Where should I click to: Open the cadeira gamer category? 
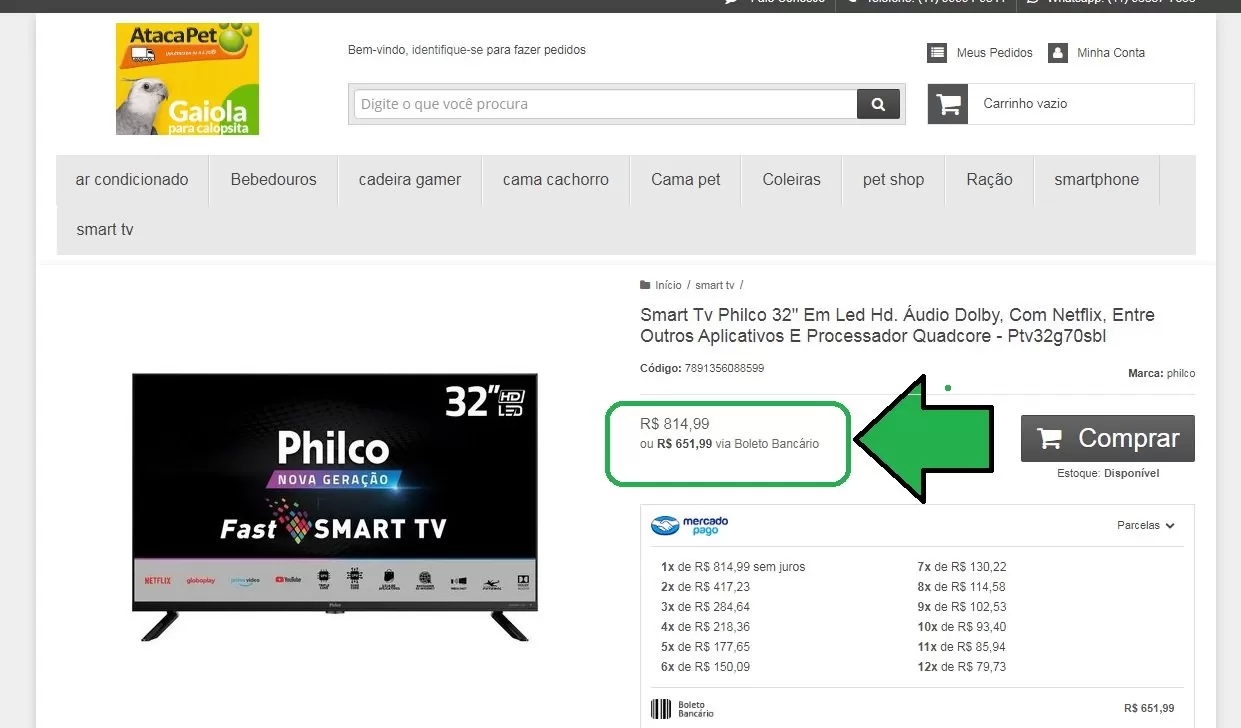[410, 180]
